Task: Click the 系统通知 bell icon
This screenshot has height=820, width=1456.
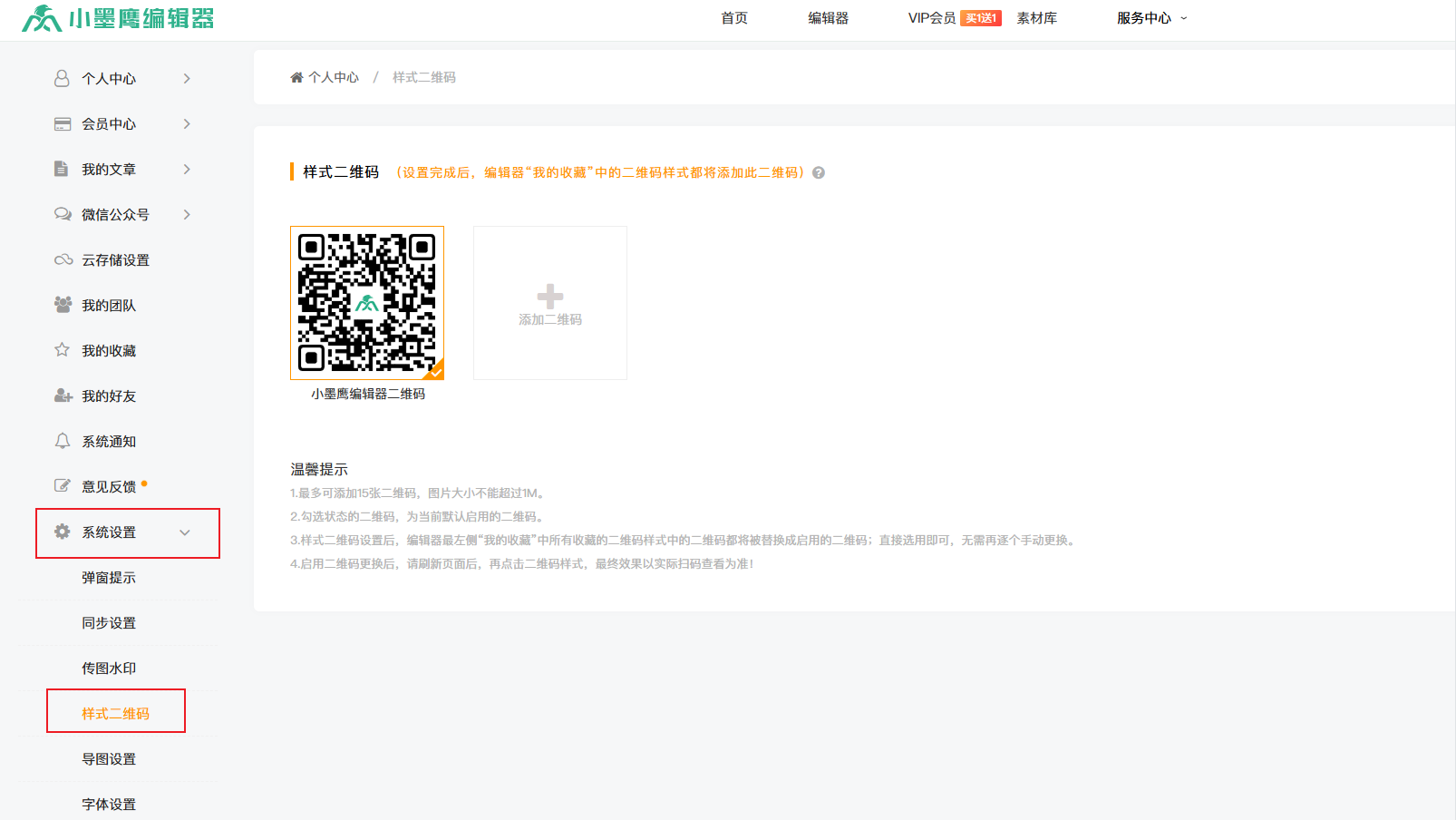Action: (x=63, y=441)
